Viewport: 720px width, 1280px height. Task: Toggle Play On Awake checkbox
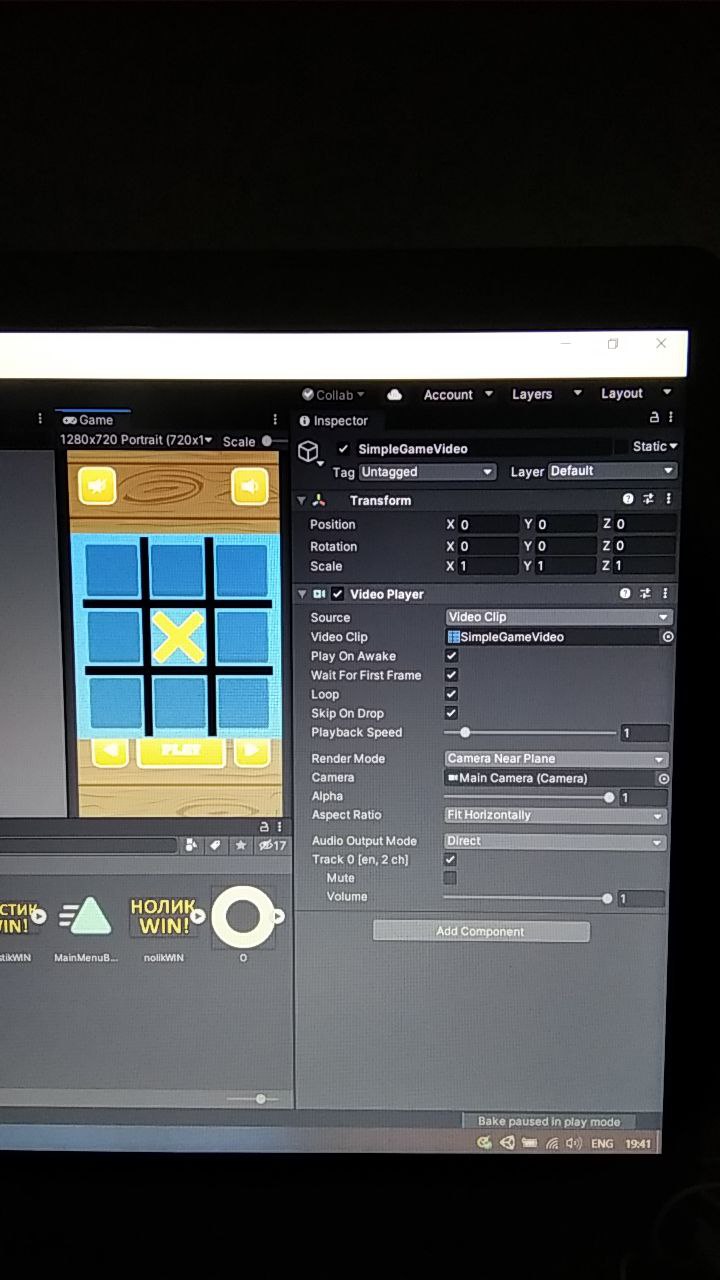pos(451,656)
